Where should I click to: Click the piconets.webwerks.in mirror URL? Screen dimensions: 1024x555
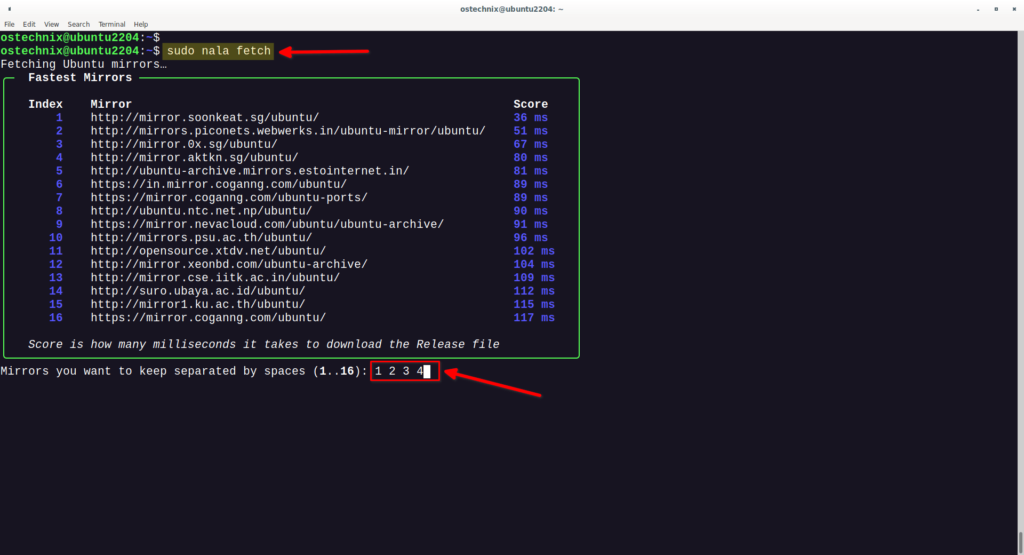pyautogui.click(x=288, y=131)
